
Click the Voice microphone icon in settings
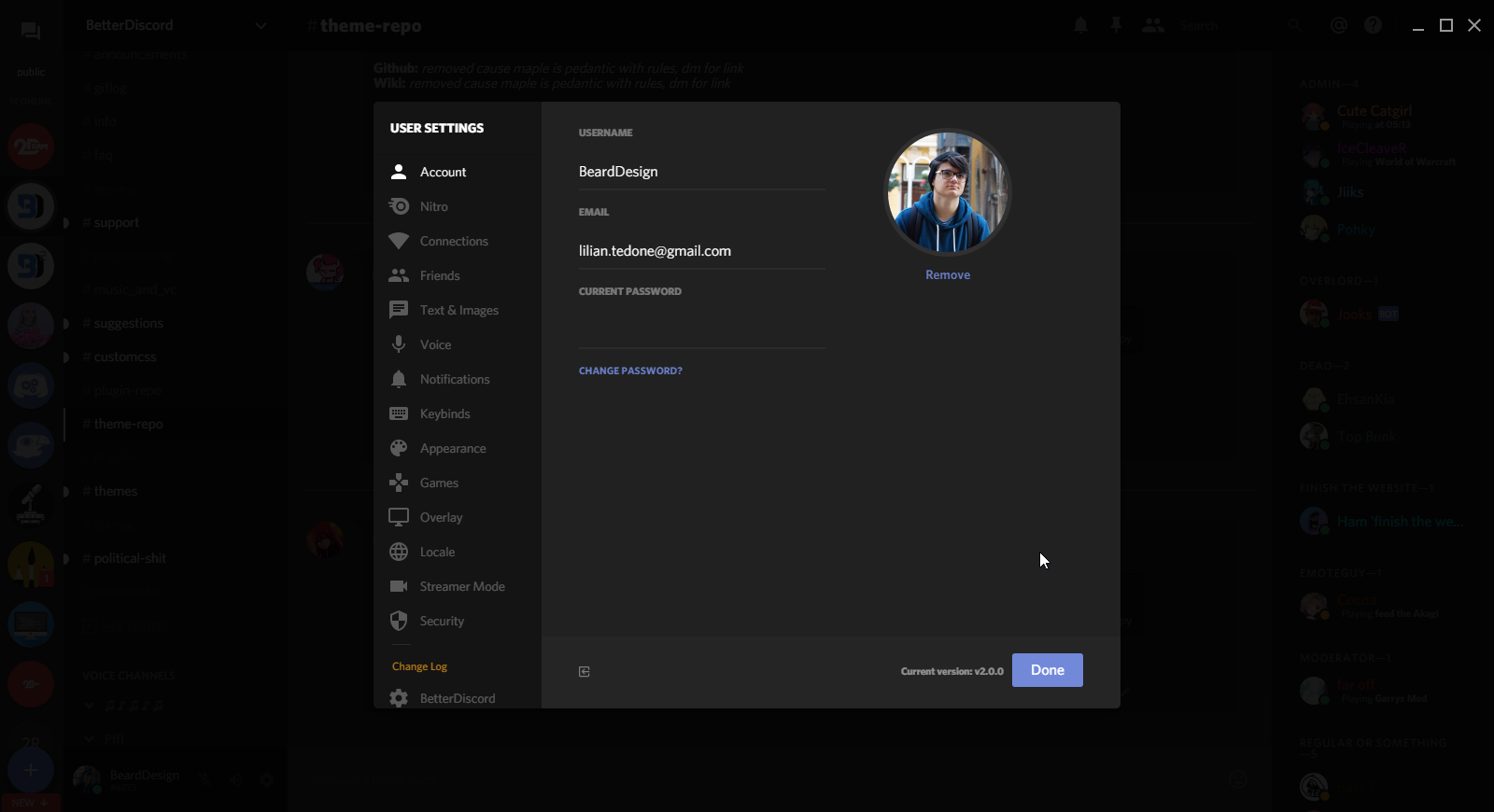[399, 344]
